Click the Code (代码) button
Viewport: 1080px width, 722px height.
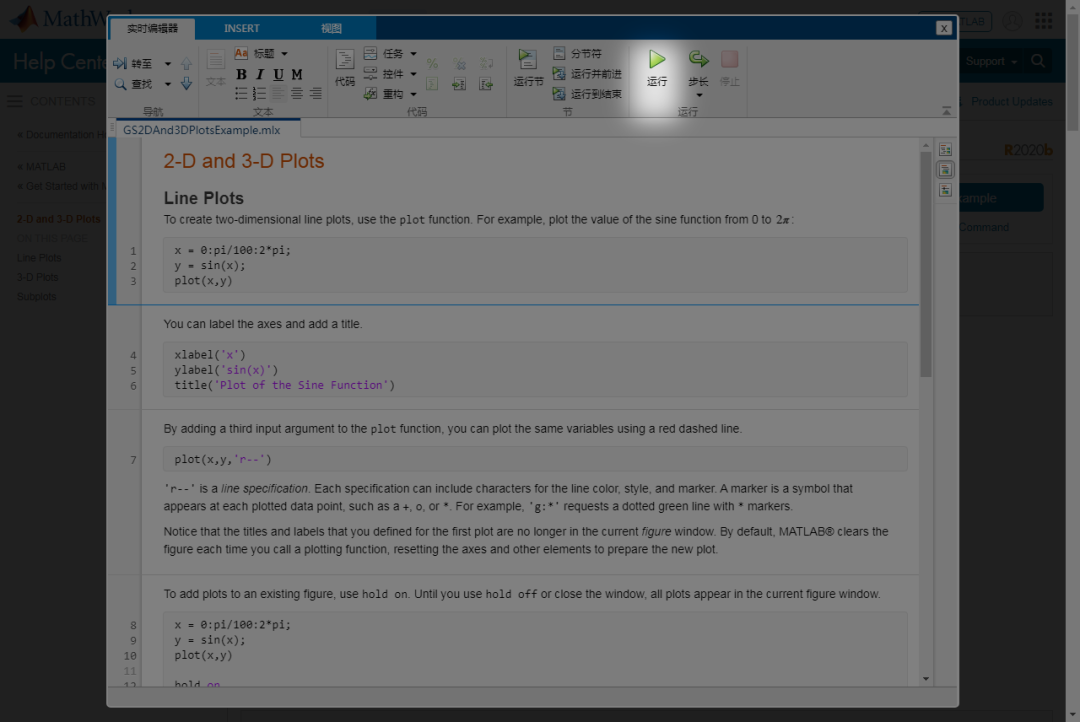point(345,68)
